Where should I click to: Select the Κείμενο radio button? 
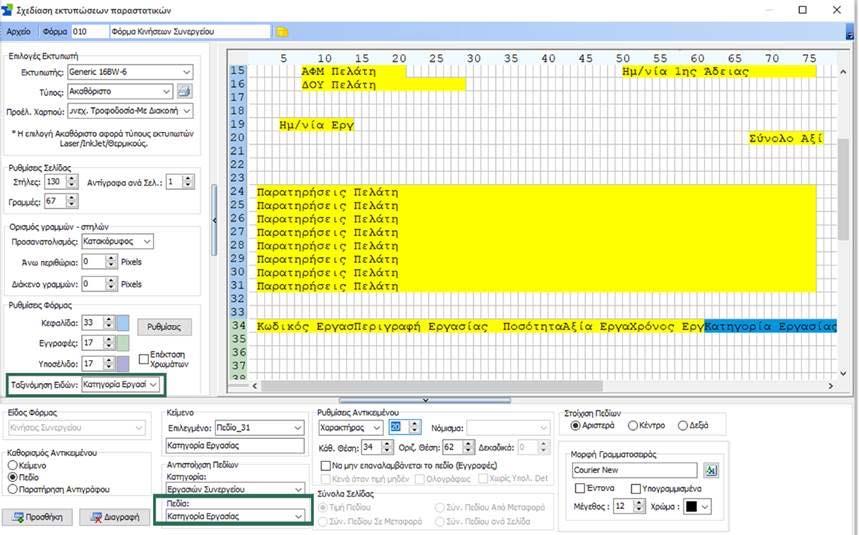tap(13, 465)
